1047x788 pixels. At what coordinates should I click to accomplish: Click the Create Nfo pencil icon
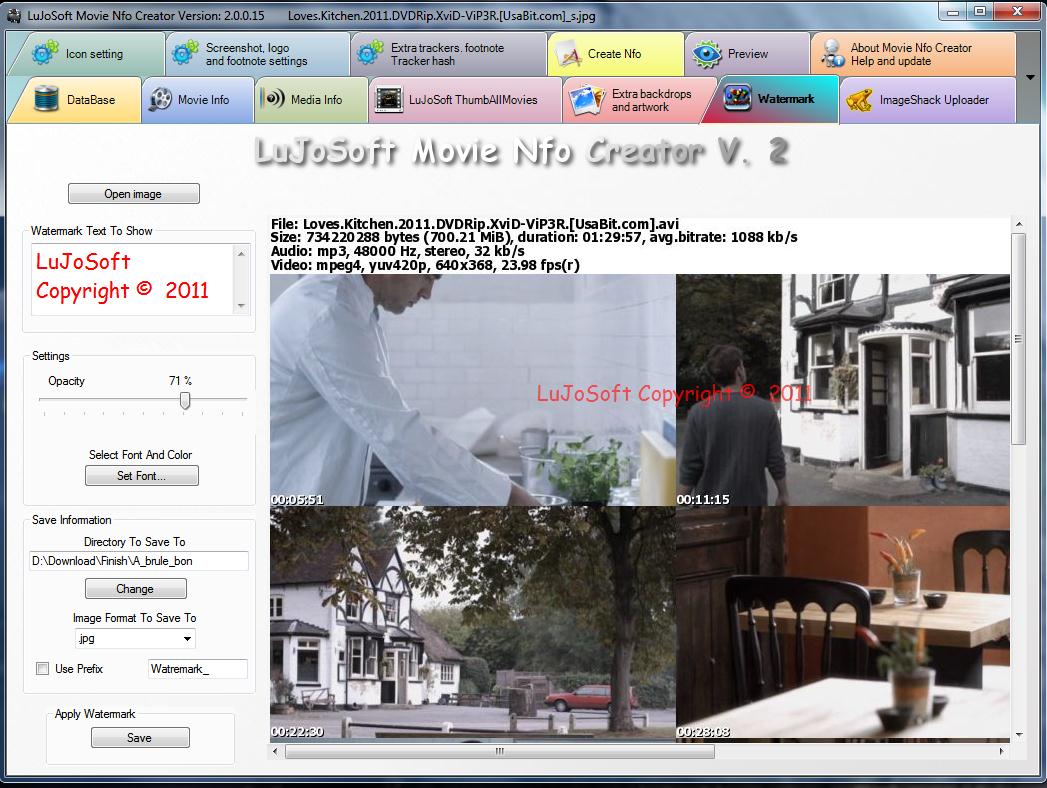(x=568, y=54)
